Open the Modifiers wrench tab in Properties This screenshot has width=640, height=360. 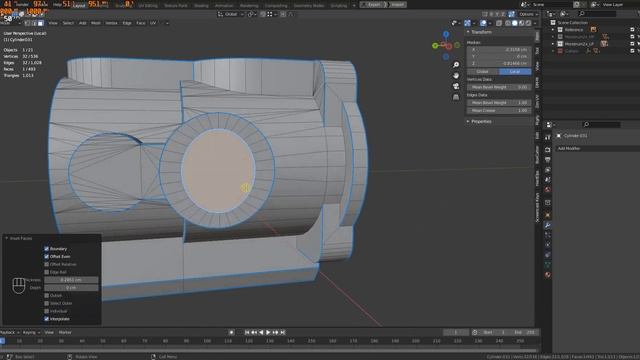[548, 225]
